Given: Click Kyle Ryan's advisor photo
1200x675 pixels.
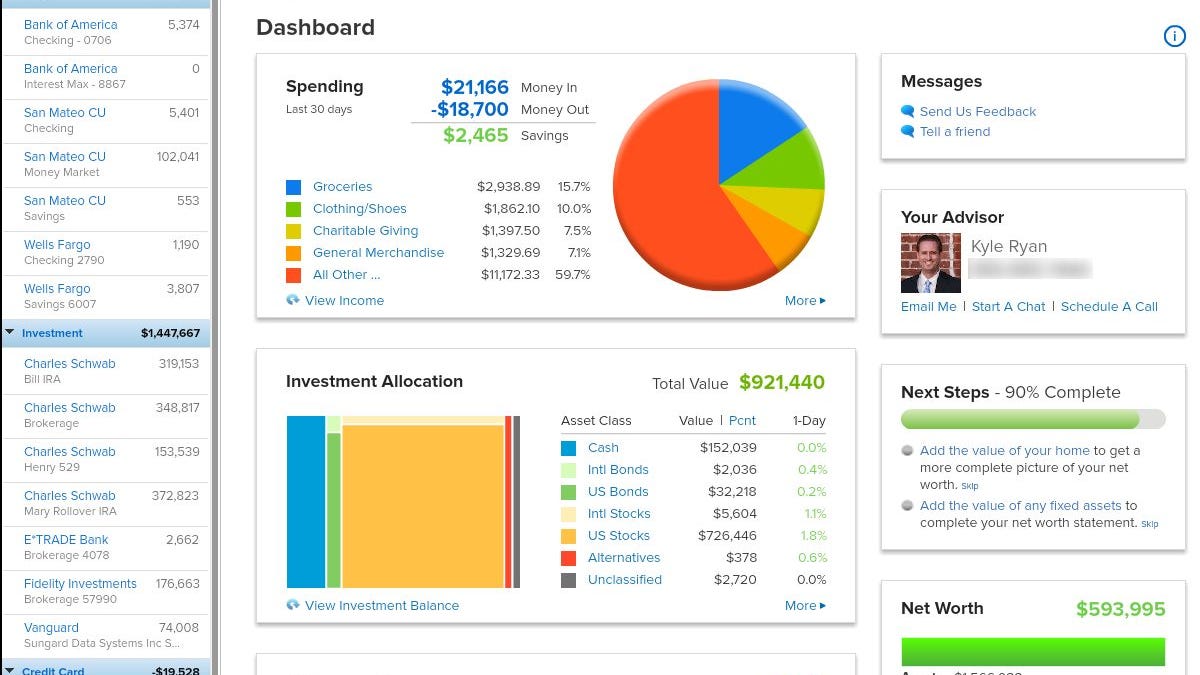Looking at the screenshot, I should click(930, 263).
